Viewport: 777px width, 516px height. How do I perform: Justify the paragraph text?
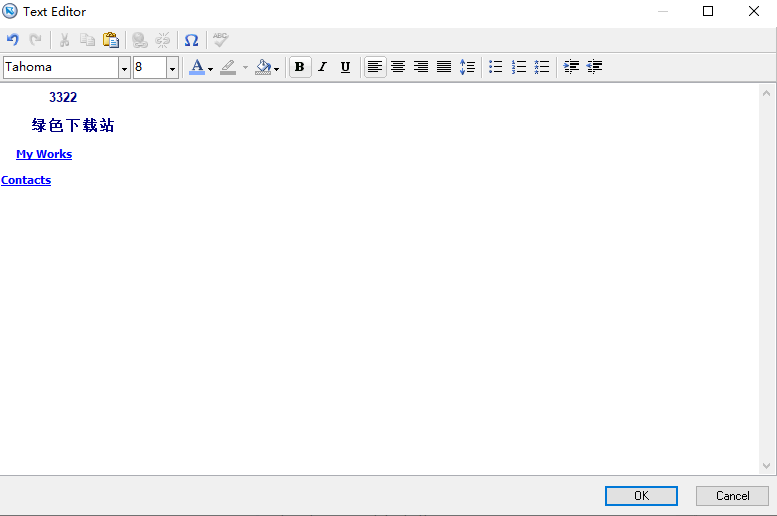(444, 67)
